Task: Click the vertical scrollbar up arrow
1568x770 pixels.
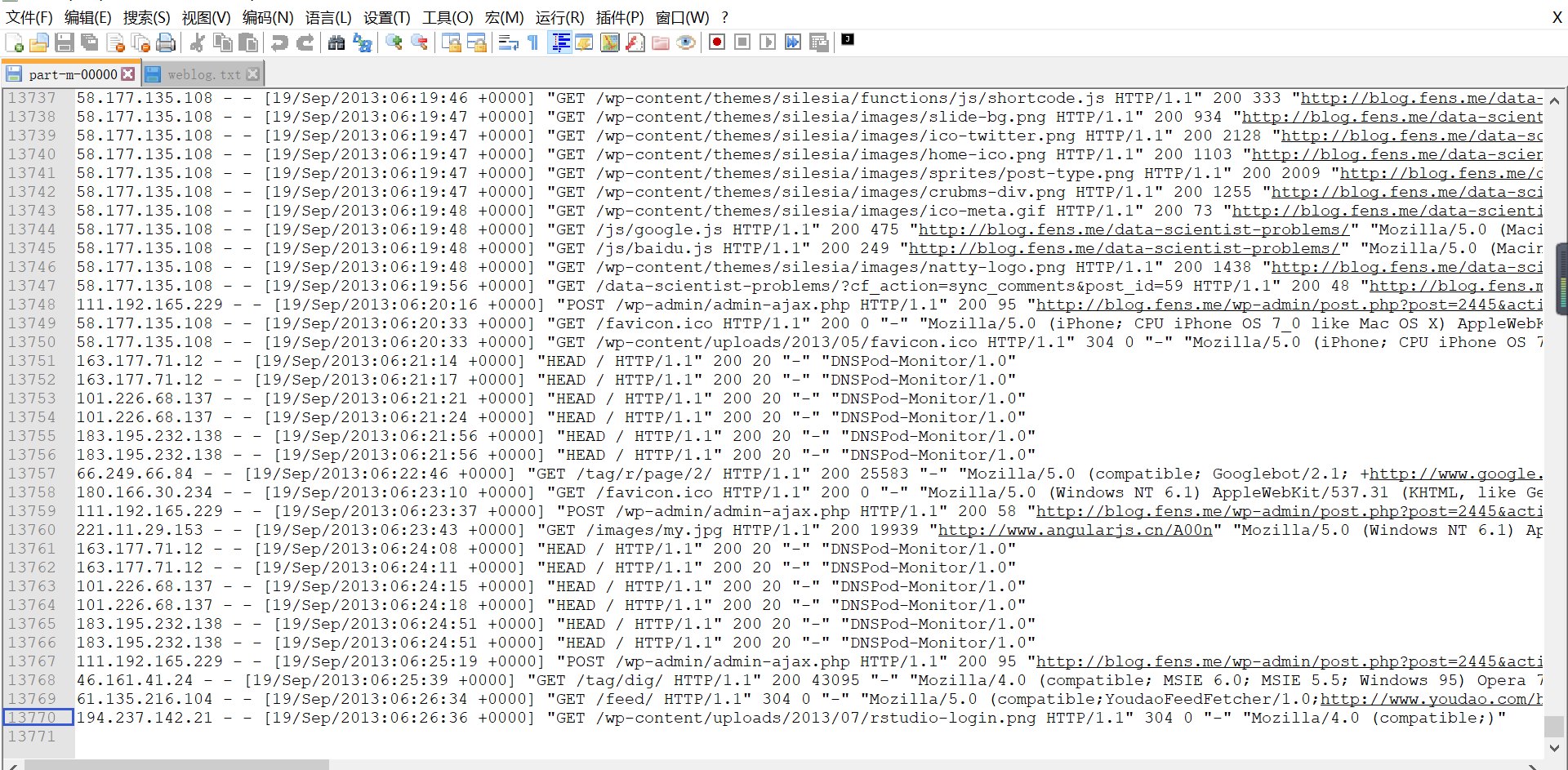Action: click(x=1554, y=100)
